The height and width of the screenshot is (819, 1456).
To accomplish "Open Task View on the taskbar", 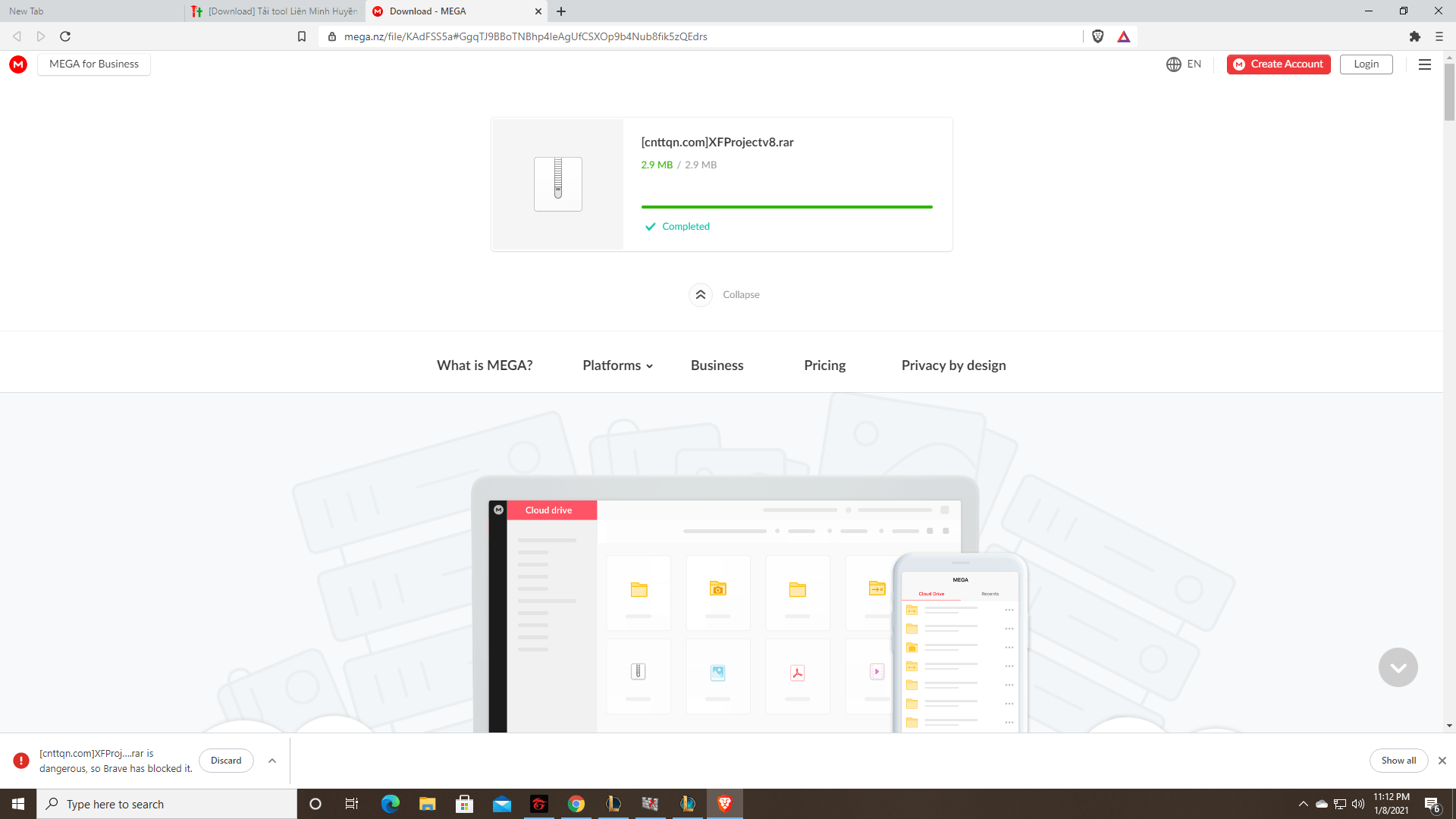I will click(352, 804).
